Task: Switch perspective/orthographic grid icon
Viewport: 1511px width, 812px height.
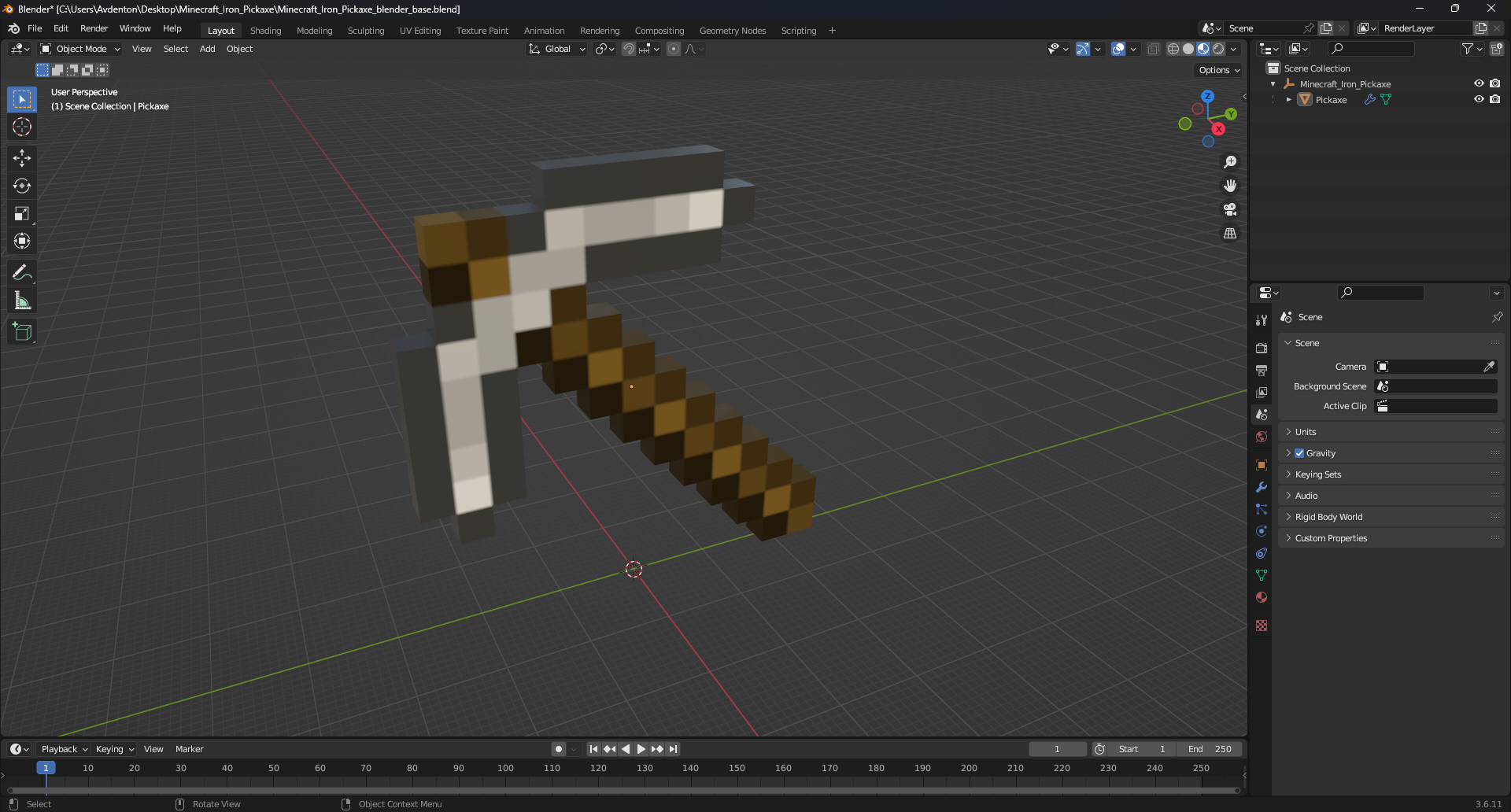Action: (1230, 233)
